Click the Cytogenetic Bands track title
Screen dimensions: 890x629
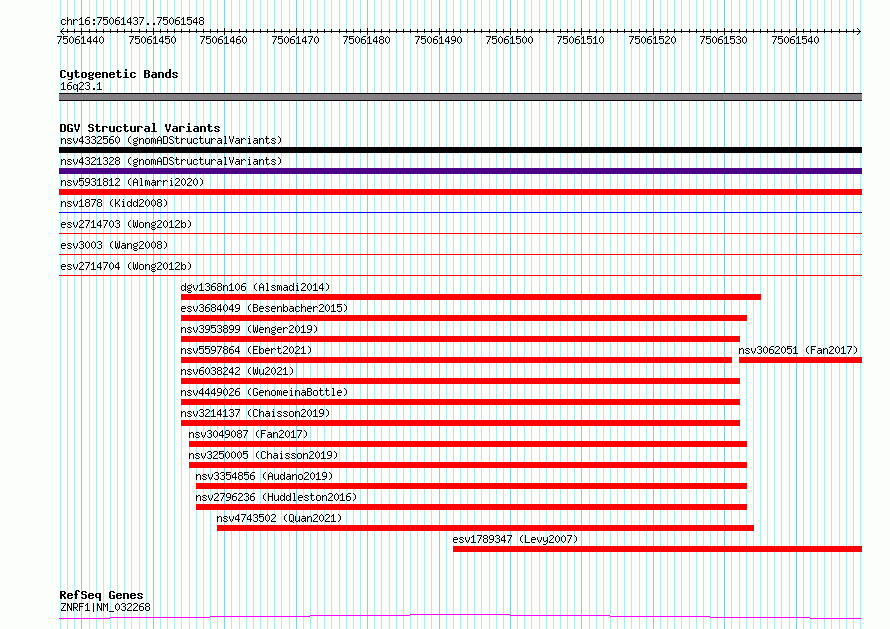click(119, 74)
